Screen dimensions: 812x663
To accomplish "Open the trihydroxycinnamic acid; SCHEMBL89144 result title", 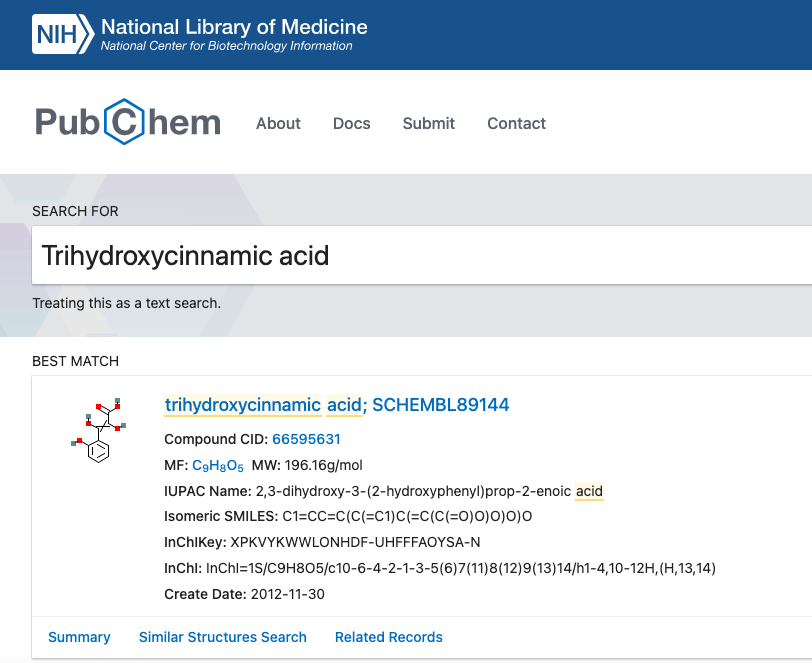I will tap(337, 405).
